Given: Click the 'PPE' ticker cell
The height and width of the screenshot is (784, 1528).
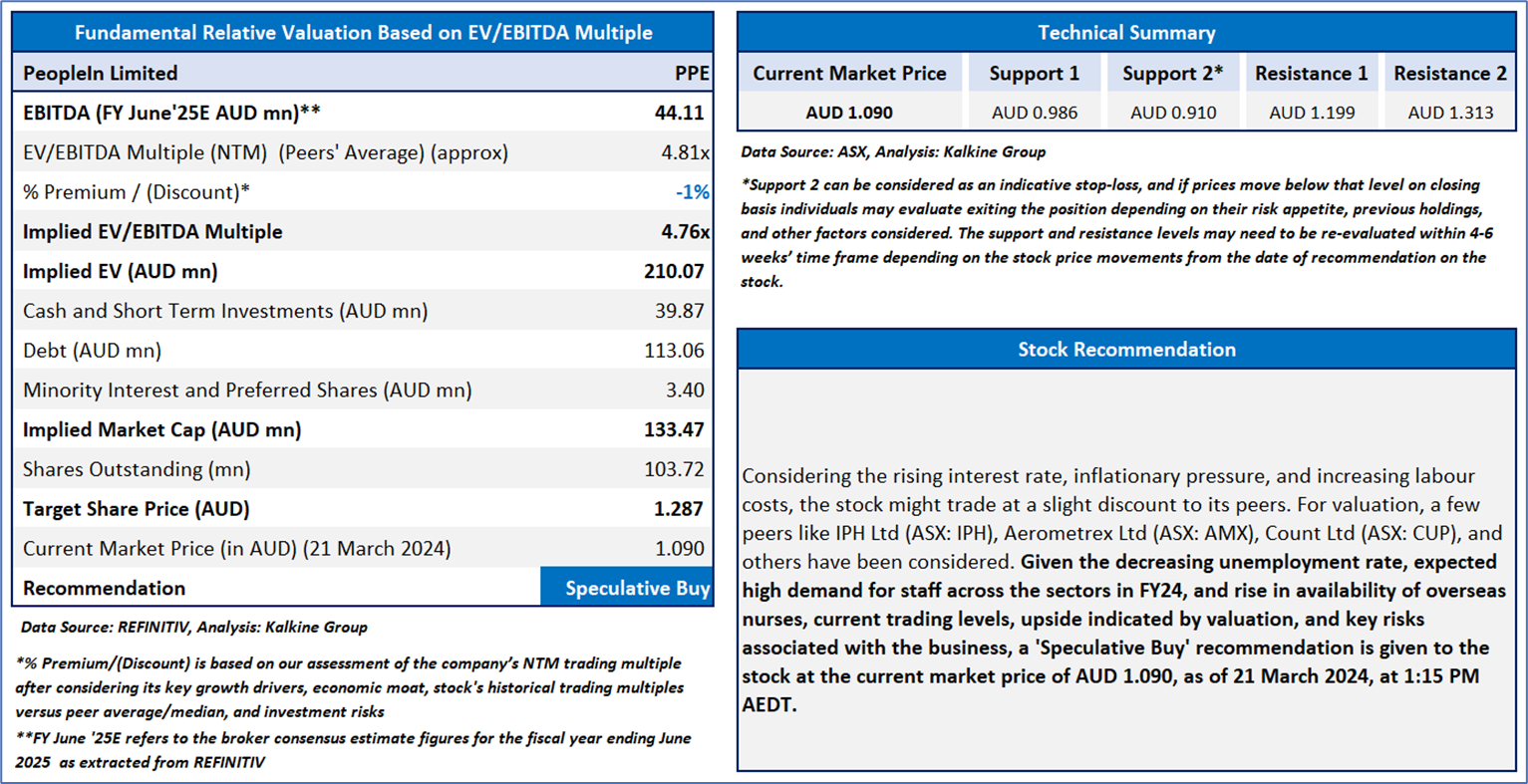Looking at the screenshot, I should pos(692,74).
